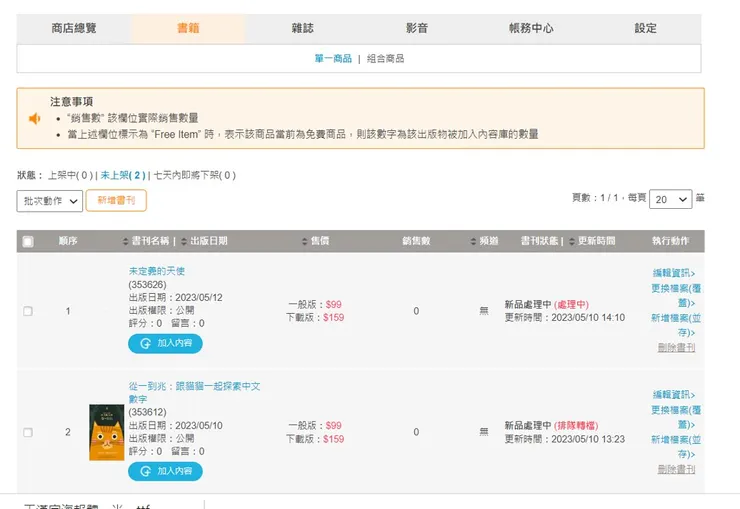Screen dimensions: 740x509
Task: Select 組合商品 sub-tab
Action: (386, 58)
